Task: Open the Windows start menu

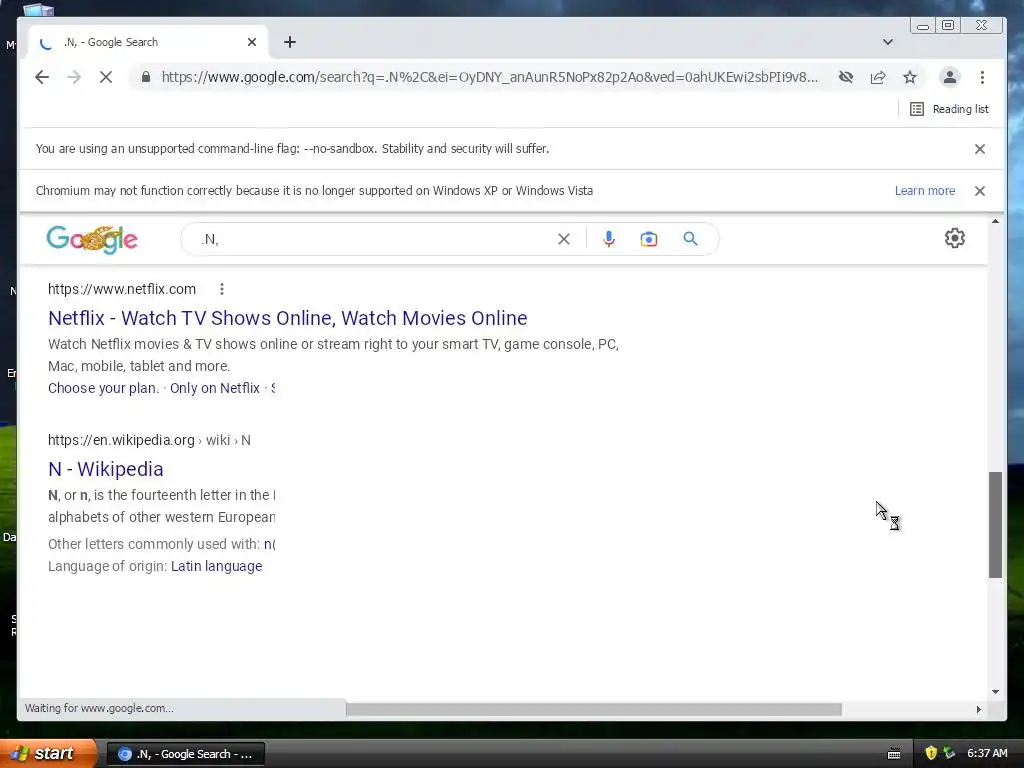Action: tap(47, 754)
